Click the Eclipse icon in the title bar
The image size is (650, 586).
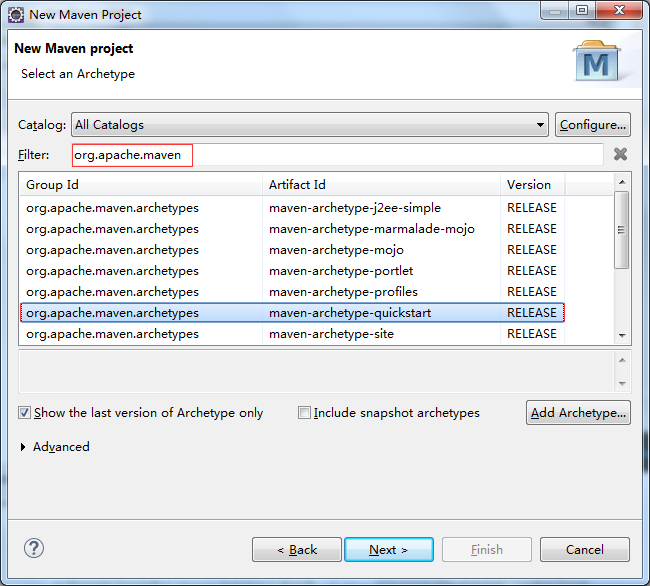pos(16,15)
